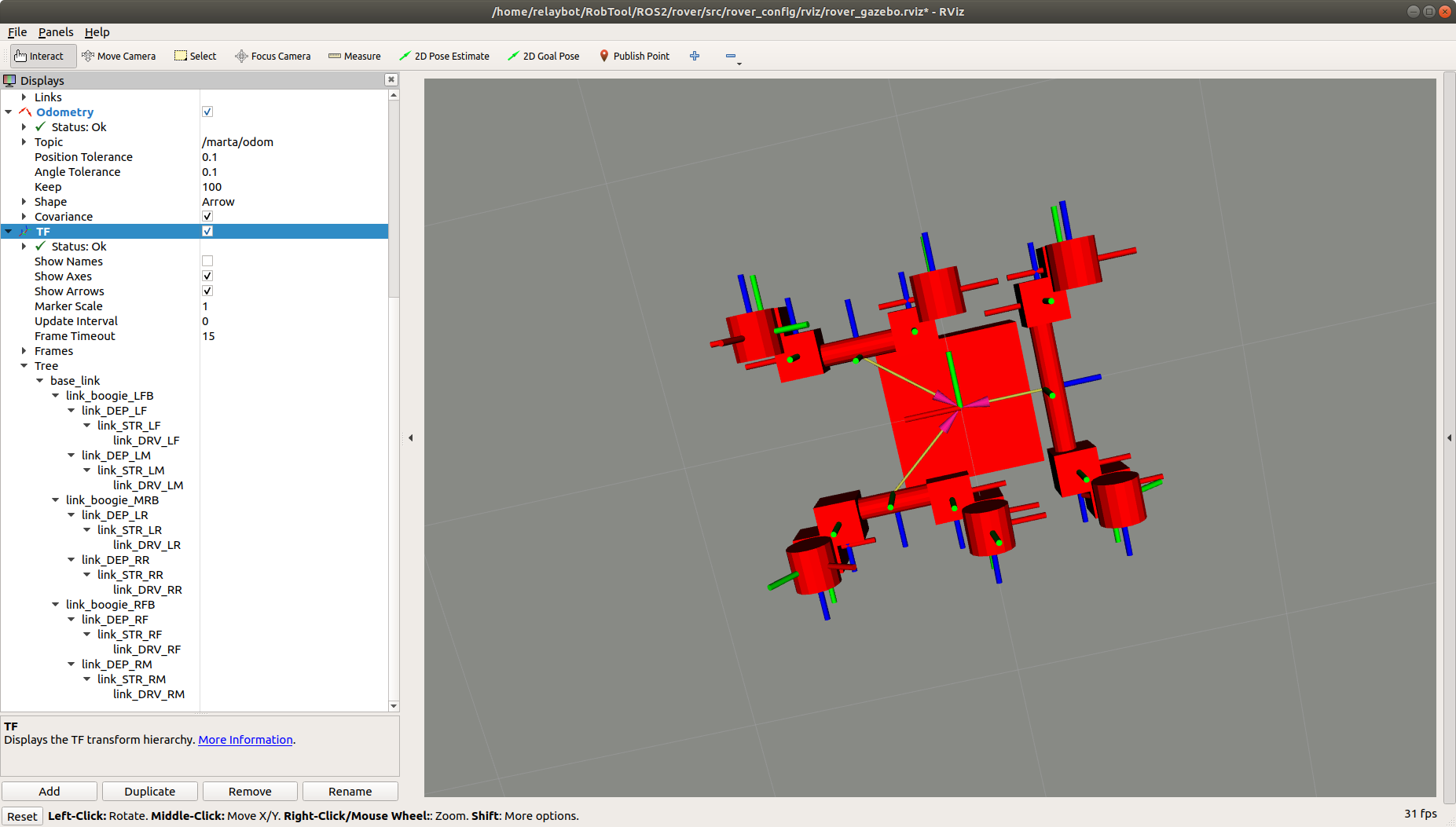Screen dimensions: 1456x827
Task: Click Status: Ok under TF
Action: pyautogui.click(x=79, y=247)
